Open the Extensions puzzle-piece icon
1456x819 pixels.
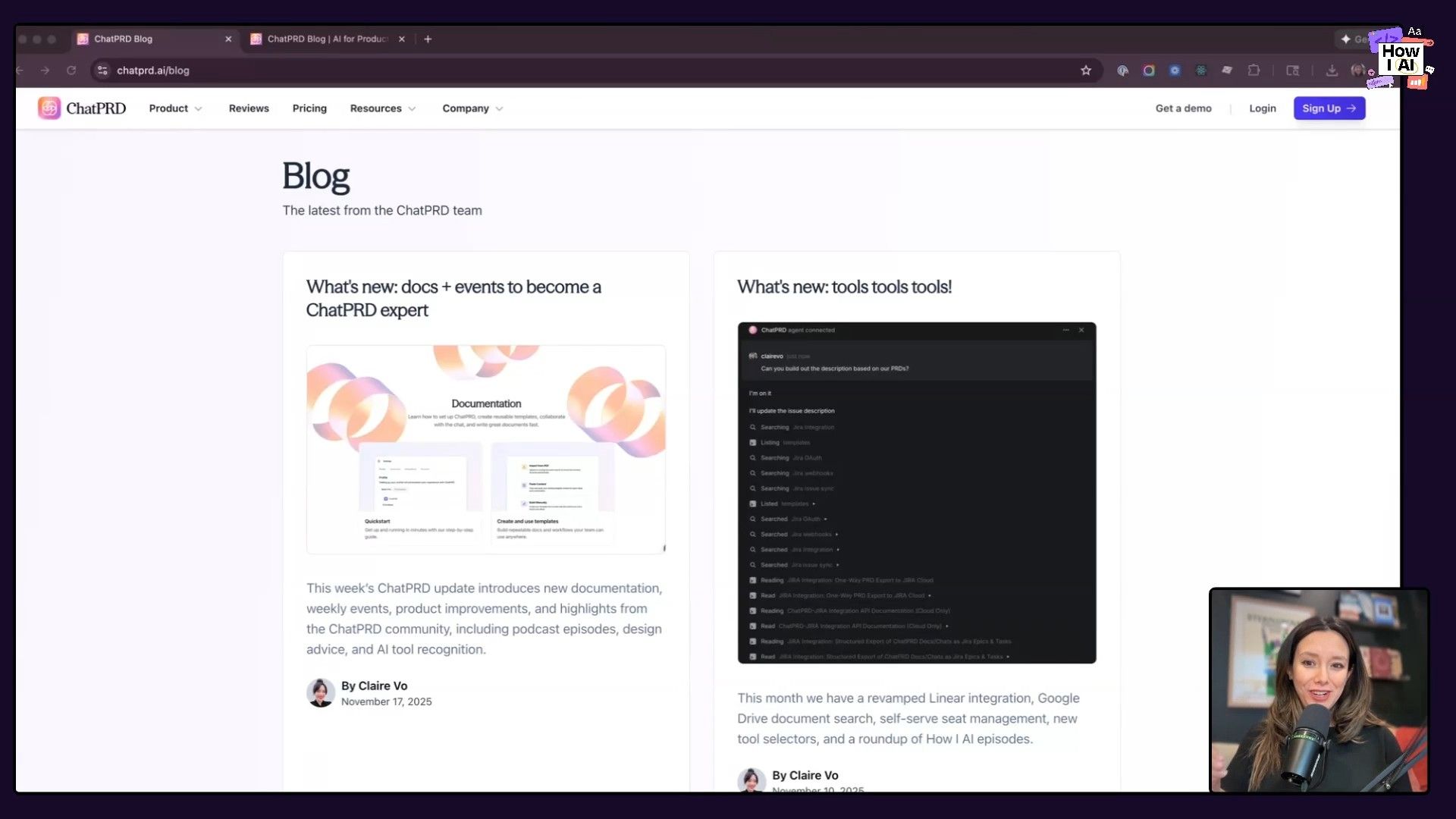tap(1254, 71)
